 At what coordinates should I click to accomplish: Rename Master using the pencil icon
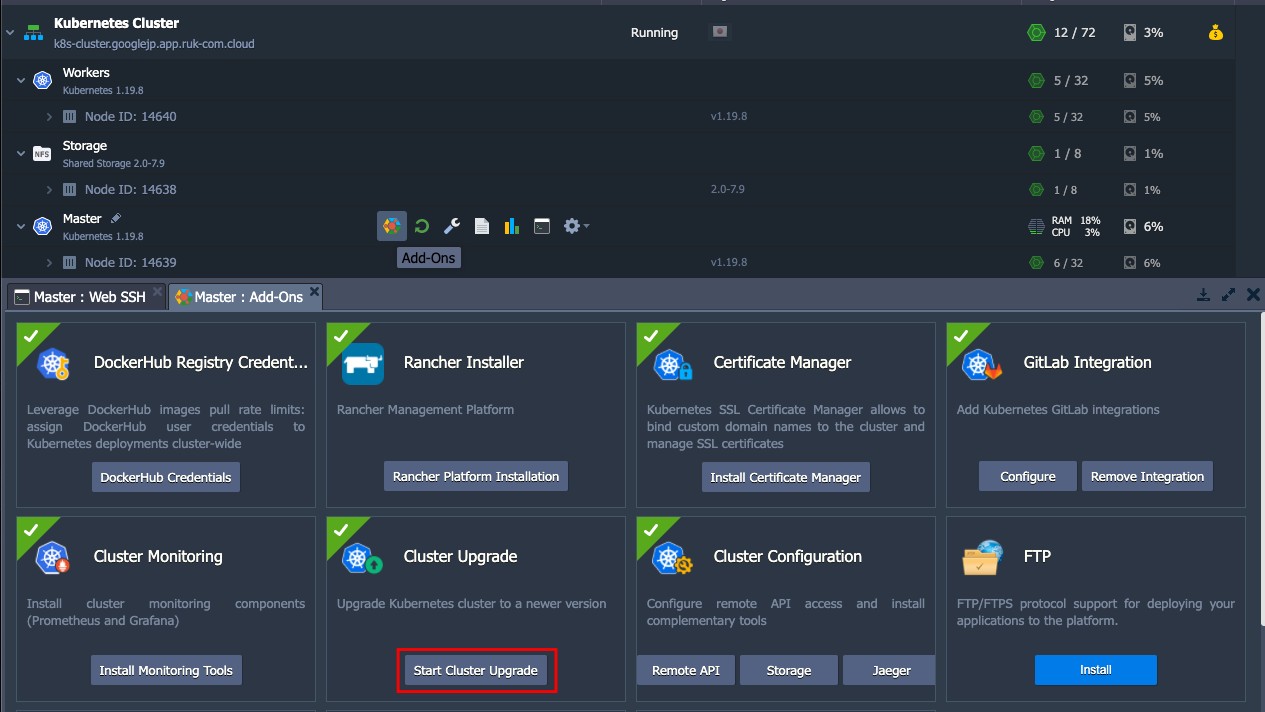116,217
